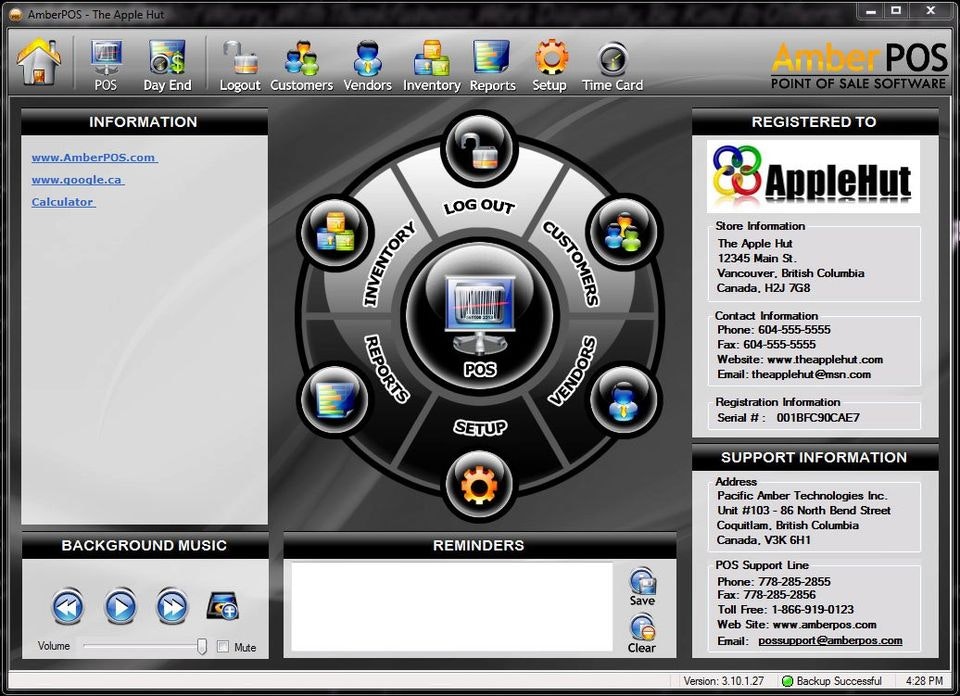Click the padlock Log Out icon on wheel

pyautogui.click(x=478, y=148)
